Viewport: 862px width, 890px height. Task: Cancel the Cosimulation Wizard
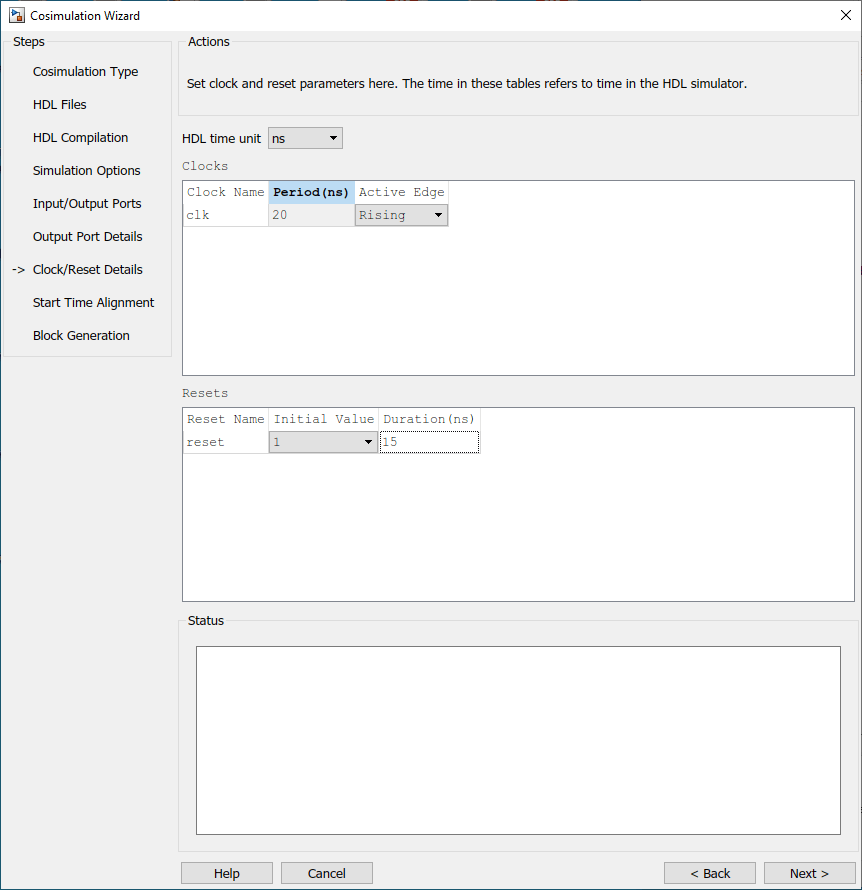coord(326,872)
